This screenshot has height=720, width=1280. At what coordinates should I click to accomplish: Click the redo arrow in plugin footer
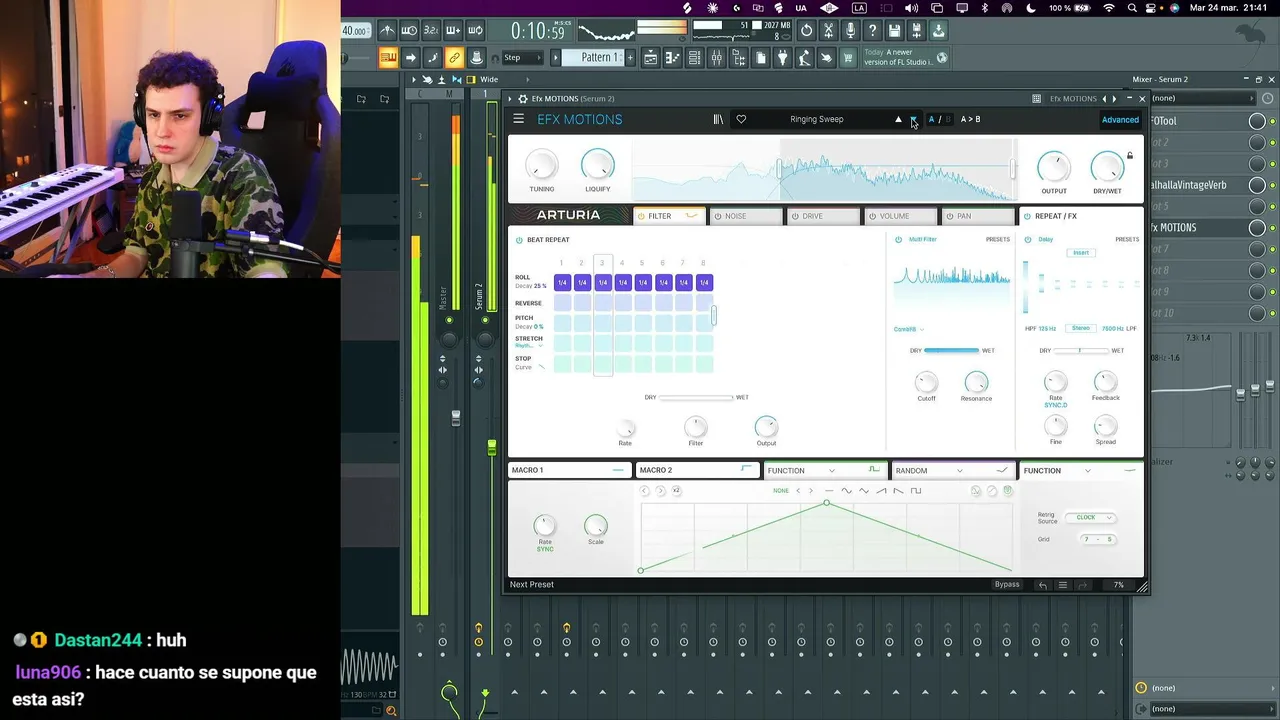(x=1082, y=585)
